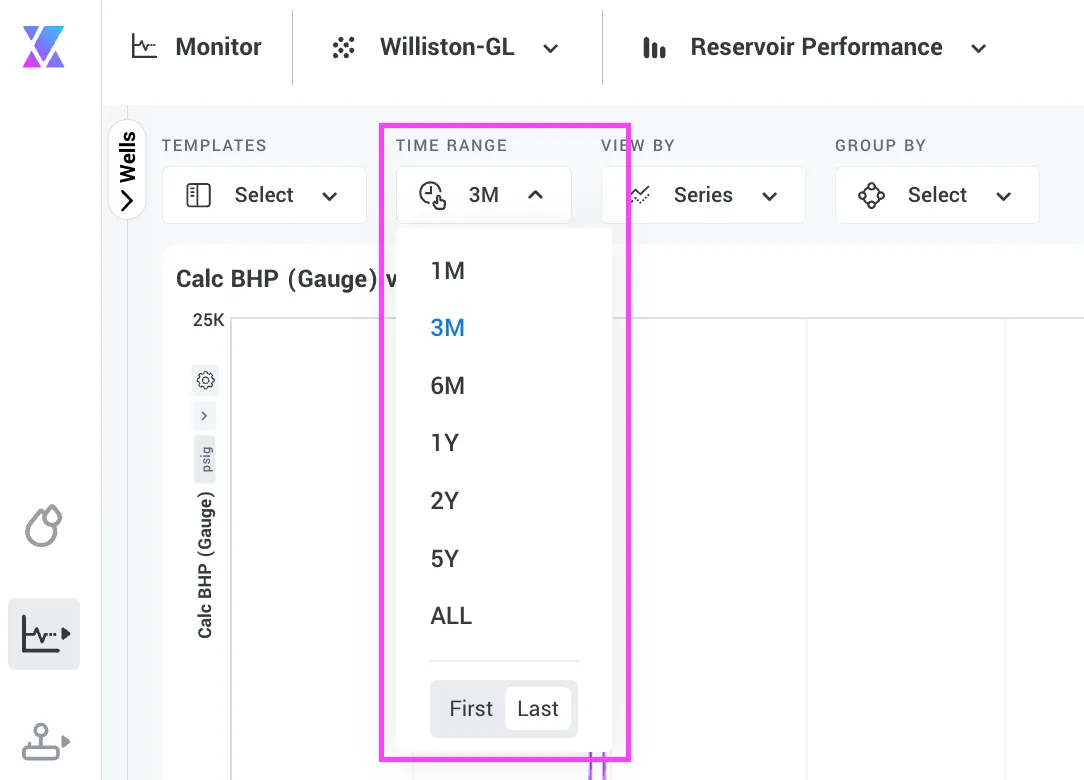Open the View By Series dropdown
1084x780 pixels.
click(x=704, y=195)
